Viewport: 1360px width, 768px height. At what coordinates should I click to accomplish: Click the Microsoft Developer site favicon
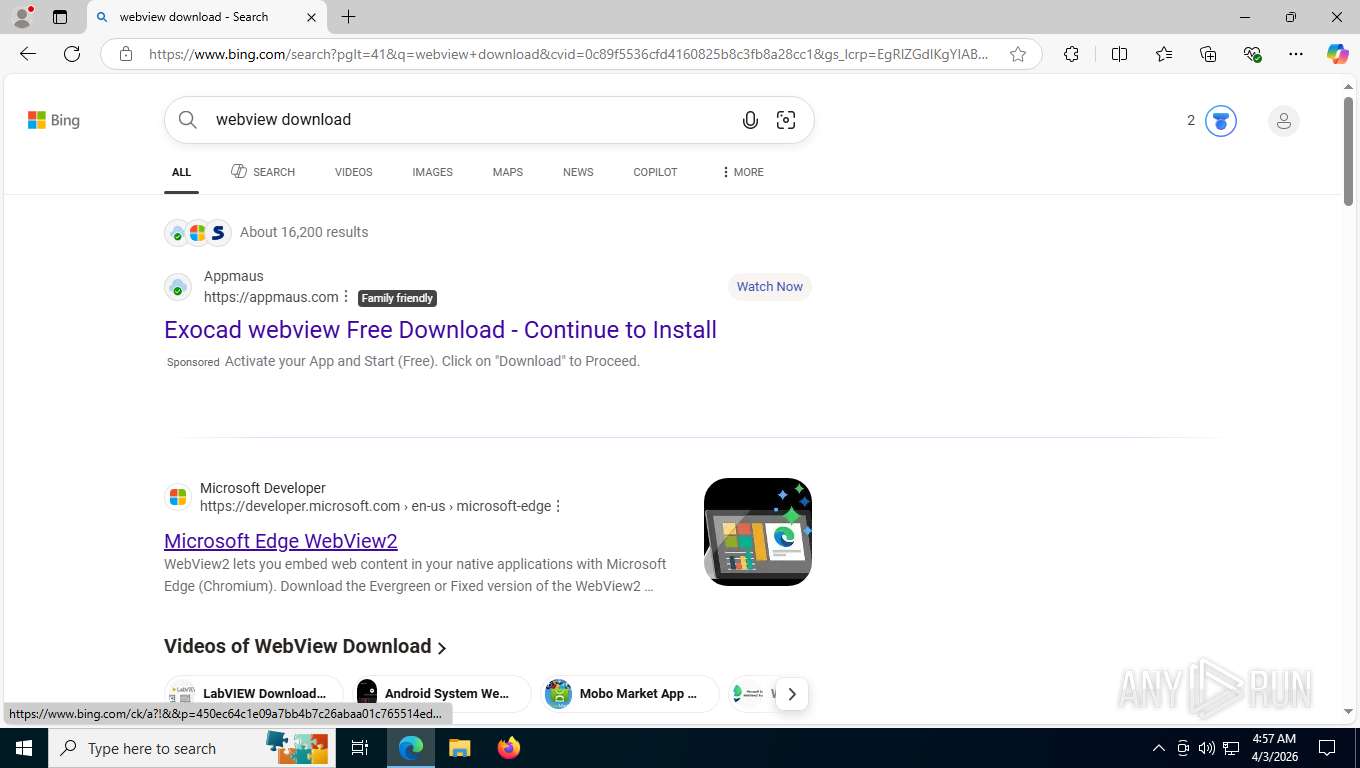coord(178,497)
